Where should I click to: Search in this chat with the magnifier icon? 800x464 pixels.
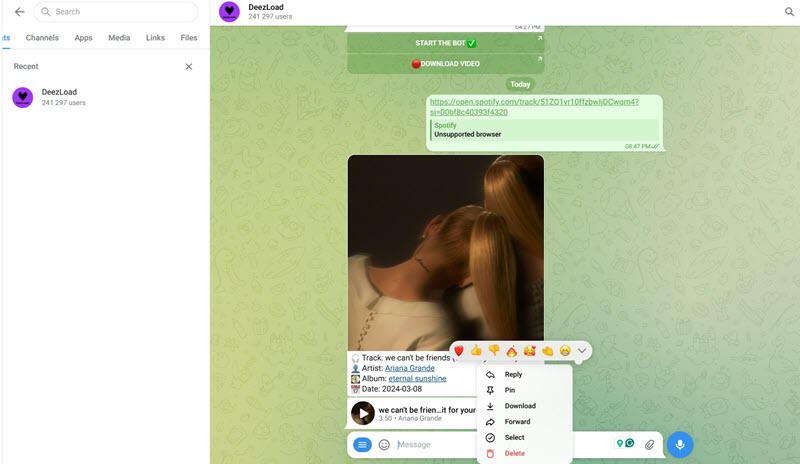[x=789, y=12]
